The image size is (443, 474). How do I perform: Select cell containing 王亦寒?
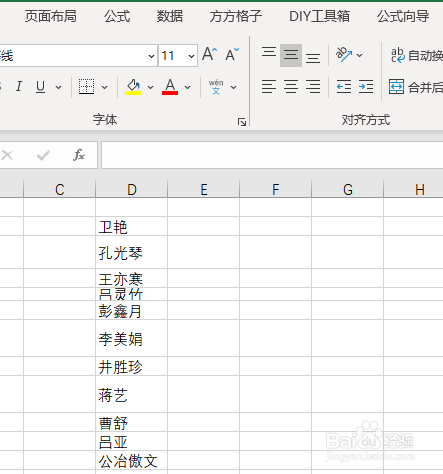tap(132, 278)
